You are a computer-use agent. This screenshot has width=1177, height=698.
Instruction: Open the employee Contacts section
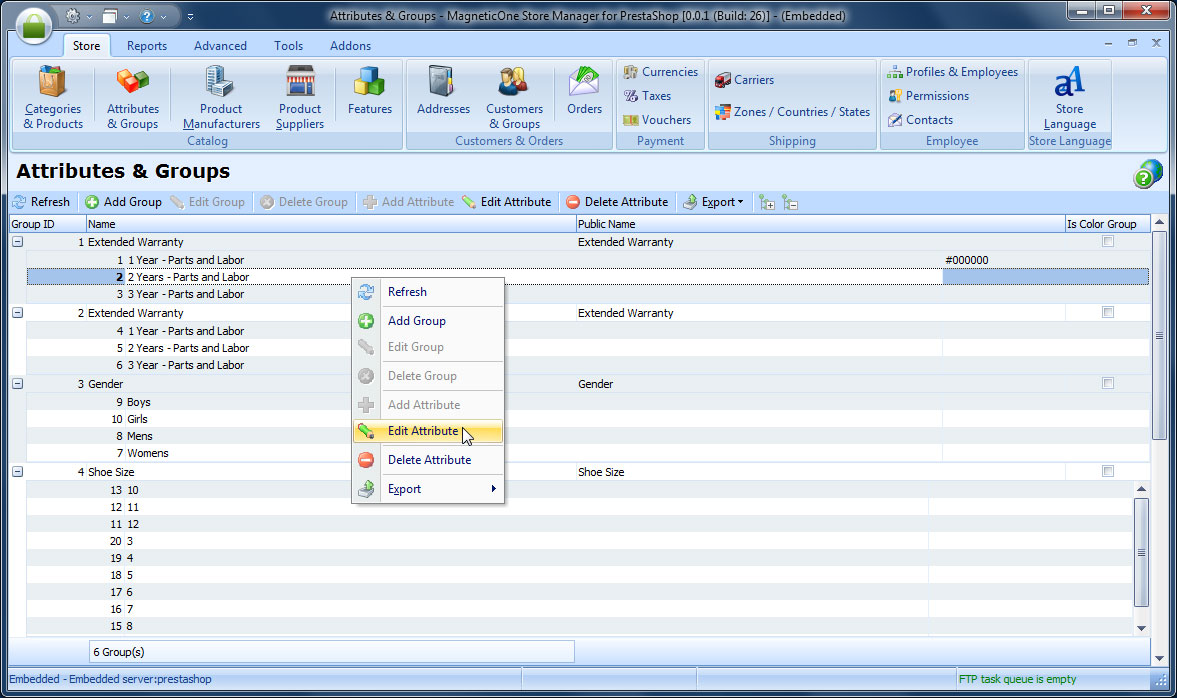click(x=920, y=120)
